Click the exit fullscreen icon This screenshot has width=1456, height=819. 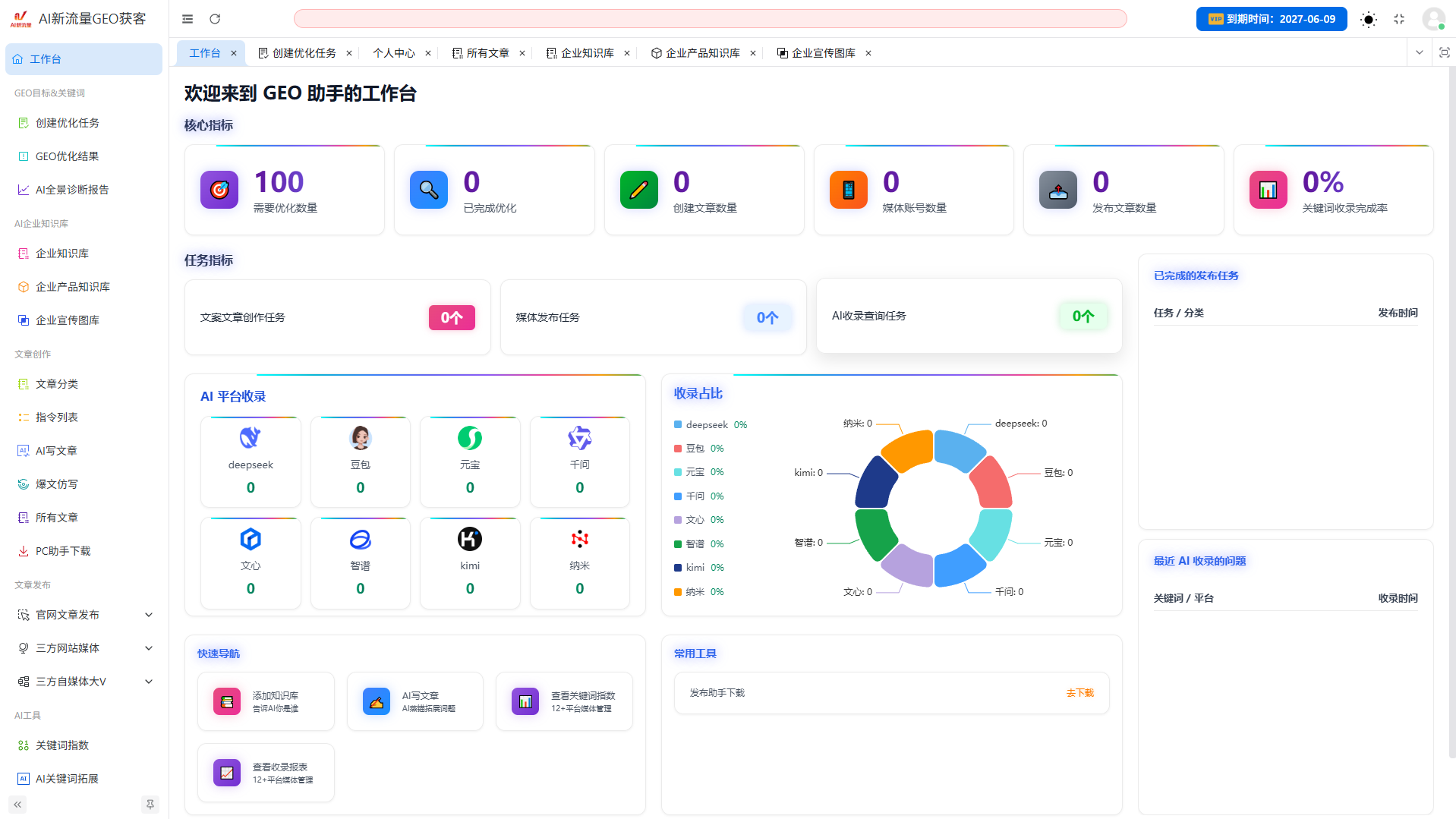point(1399,19)
